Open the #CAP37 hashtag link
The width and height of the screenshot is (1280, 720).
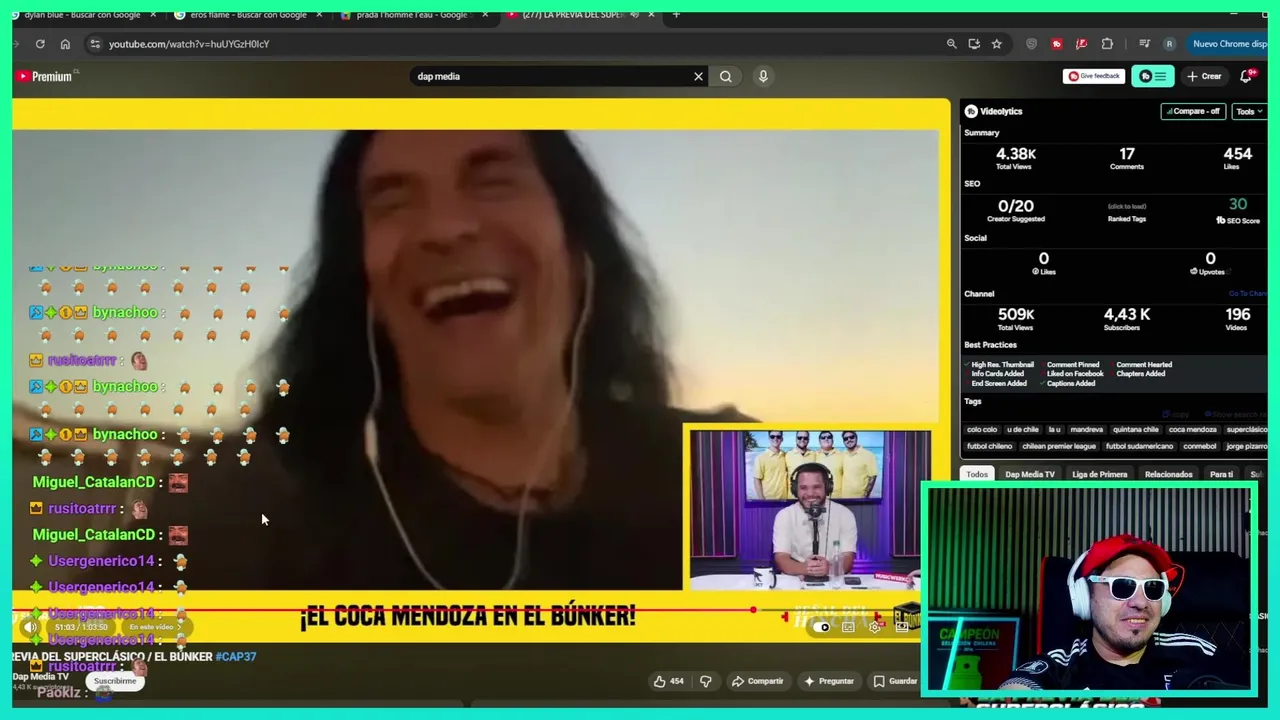coord(236,657)
